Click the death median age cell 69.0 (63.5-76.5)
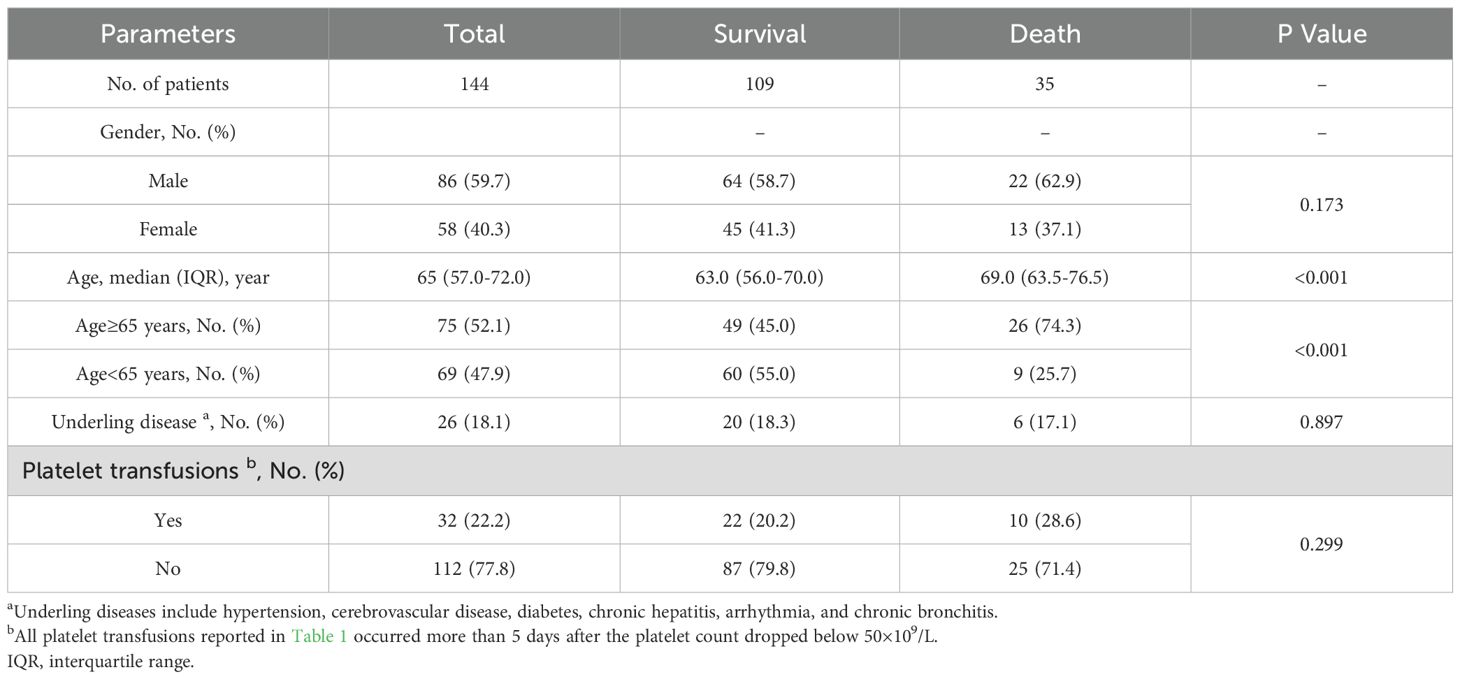The height and width of the screenshot is (679, 1460). click(1044, 277)
